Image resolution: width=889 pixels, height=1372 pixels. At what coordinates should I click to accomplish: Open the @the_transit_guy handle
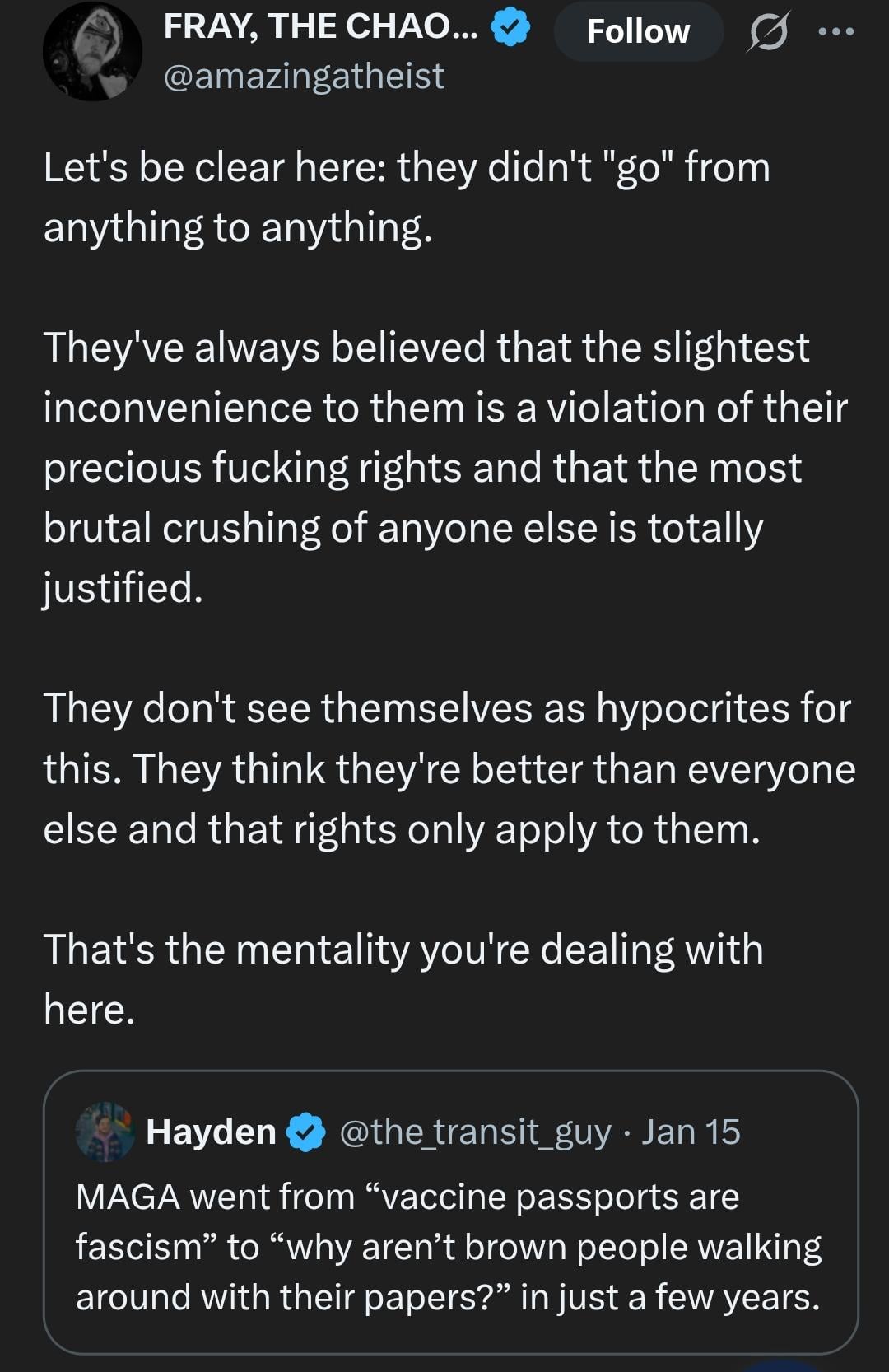475,1132
